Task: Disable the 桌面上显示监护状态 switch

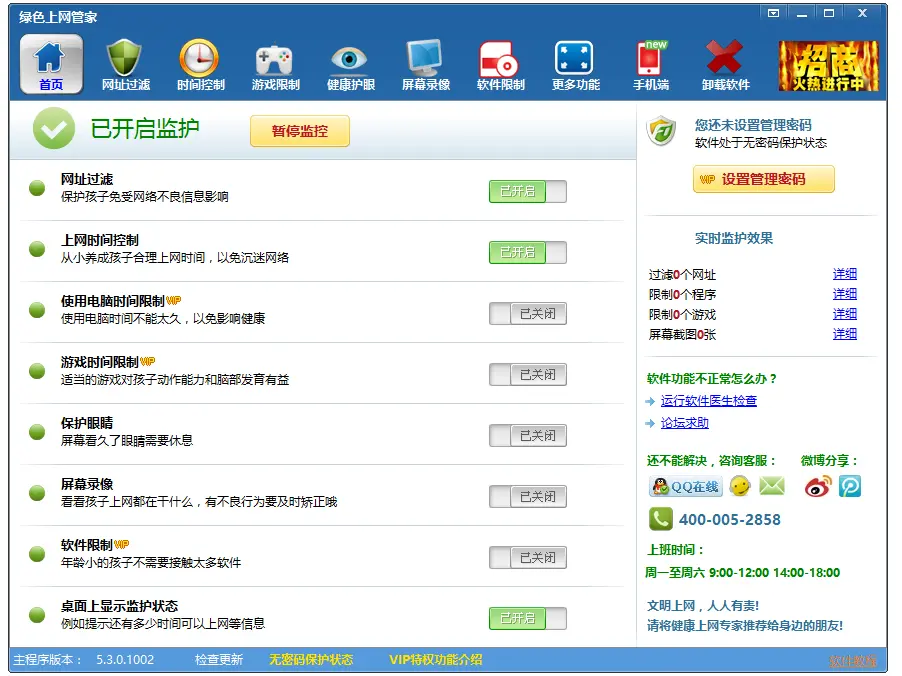Action: click(527, 619)
